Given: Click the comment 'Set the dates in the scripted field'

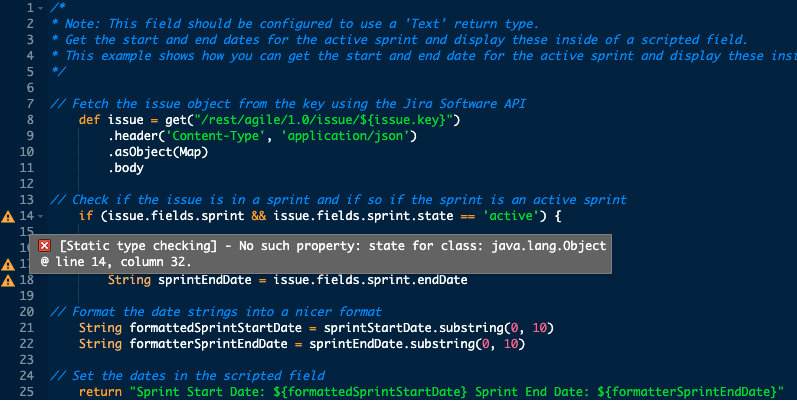Looking at the screenshot, I should 188,376.
